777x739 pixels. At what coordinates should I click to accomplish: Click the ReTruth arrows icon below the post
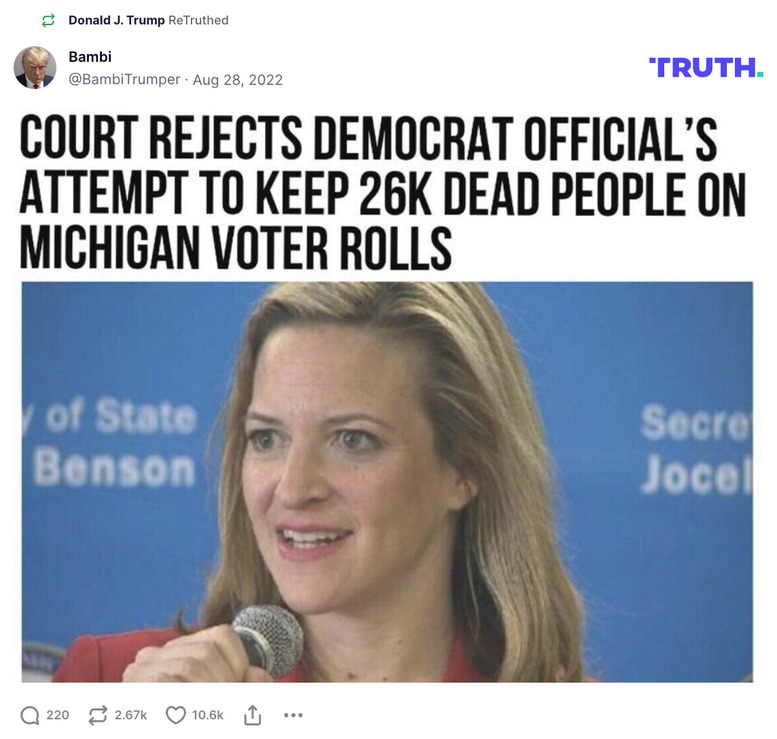pyautogui.click(x=98, y=715)
